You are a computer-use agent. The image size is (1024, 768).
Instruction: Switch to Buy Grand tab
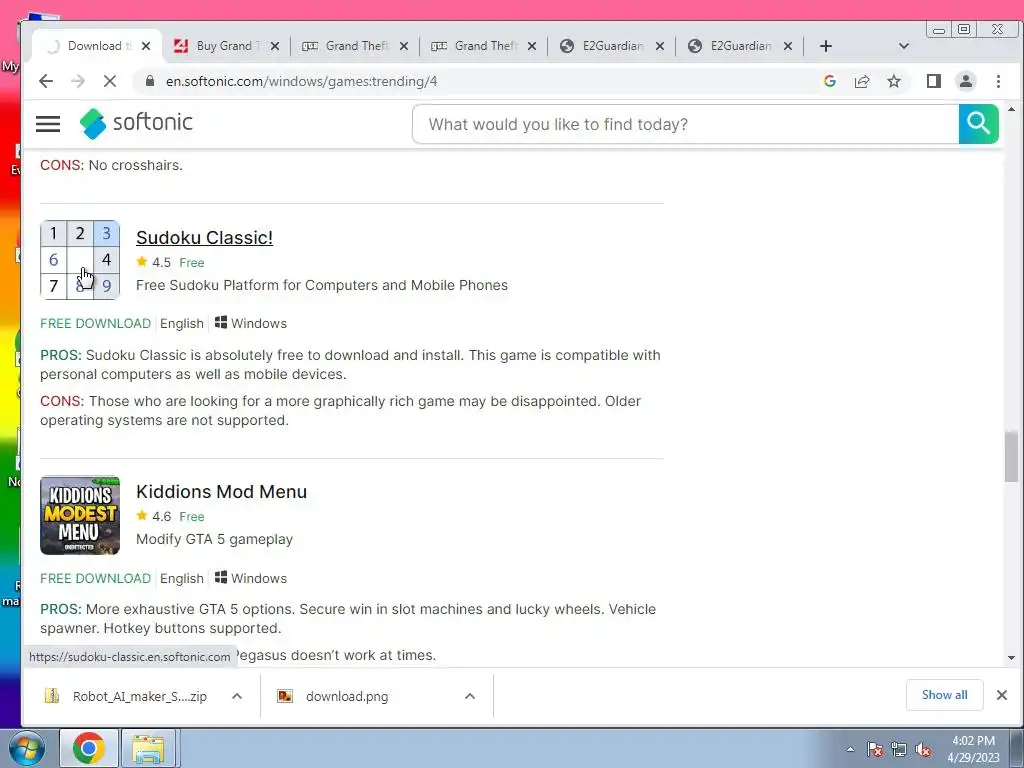click(227, 46)
